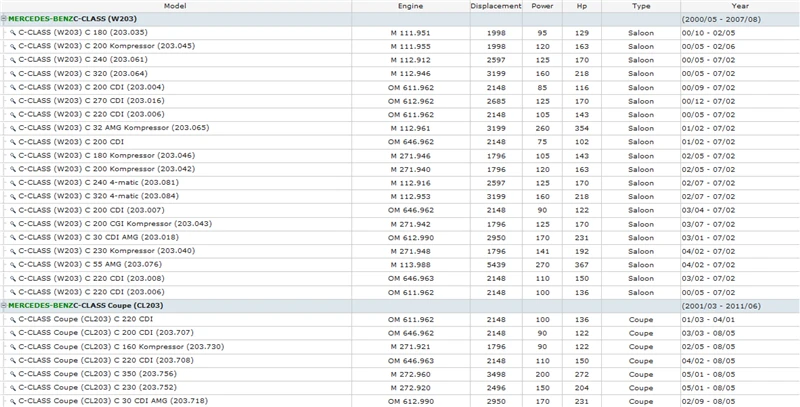Screen dimensions: 800x407
Task: Click magnifier for W203 C 30 CDI AMG (203.018)
Action: 13,238
